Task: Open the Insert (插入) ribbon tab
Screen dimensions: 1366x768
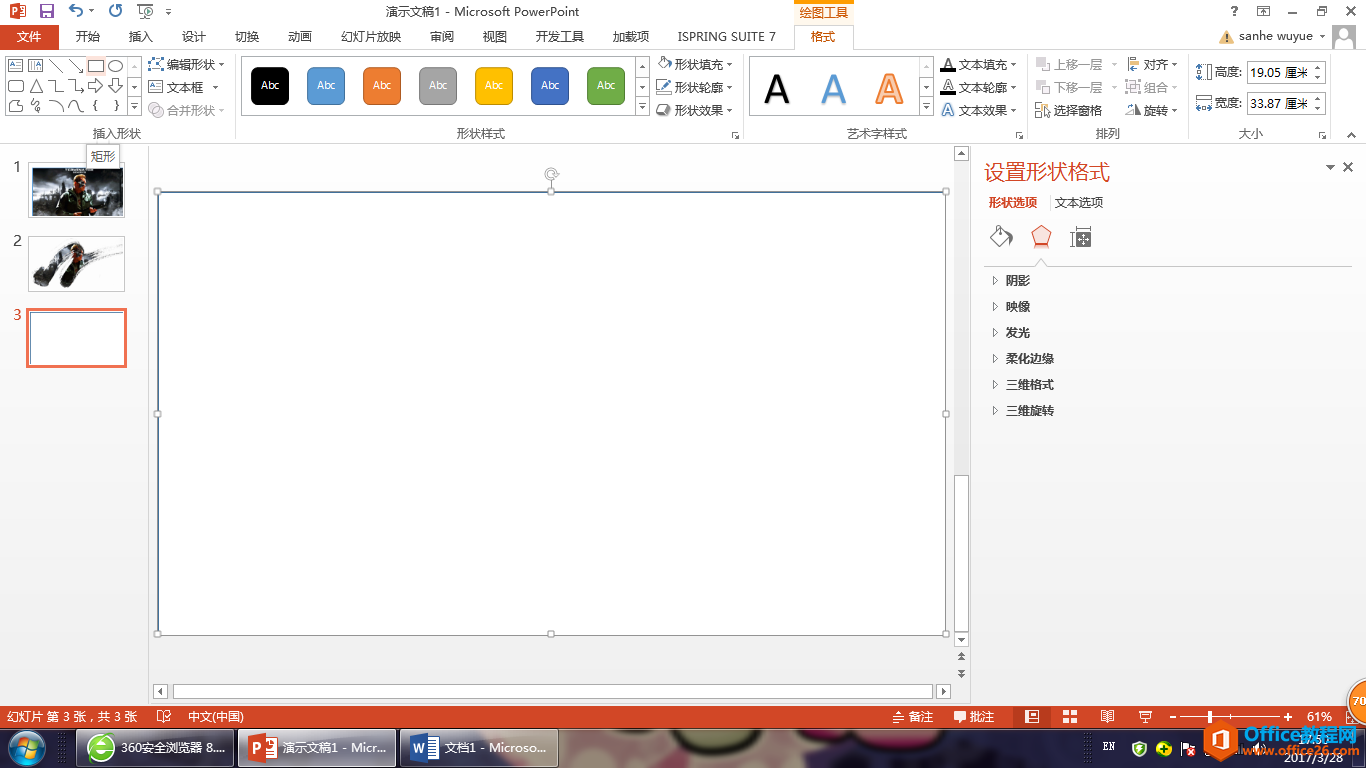Action: click(141, 37)
